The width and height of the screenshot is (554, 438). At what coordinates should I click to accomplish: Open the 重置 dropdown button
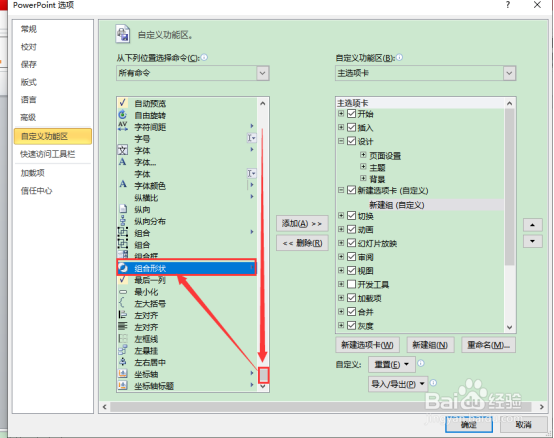[391, 364]
